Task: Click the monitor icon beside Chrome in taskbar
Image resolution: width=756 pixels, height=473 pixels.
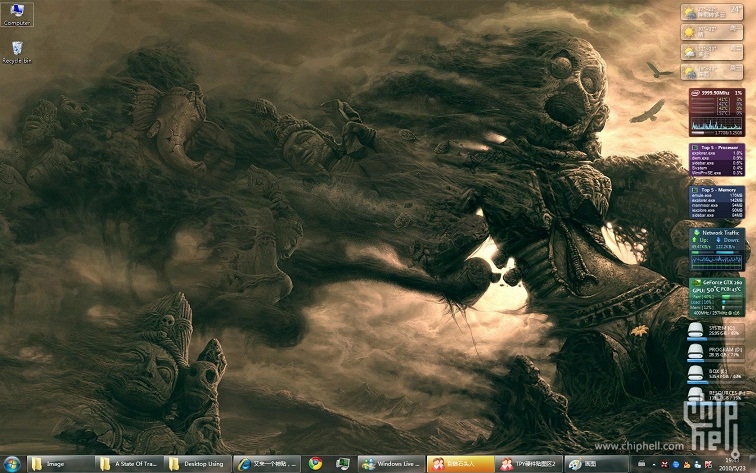Action: pos(343,464)
